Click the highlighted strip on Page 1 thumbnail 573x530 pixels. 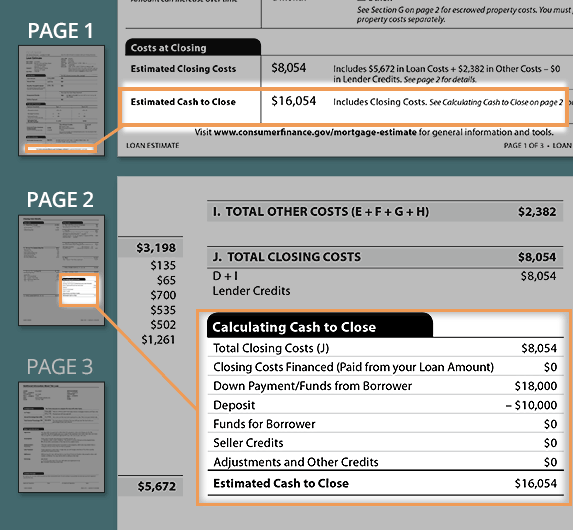coord(61,149)
